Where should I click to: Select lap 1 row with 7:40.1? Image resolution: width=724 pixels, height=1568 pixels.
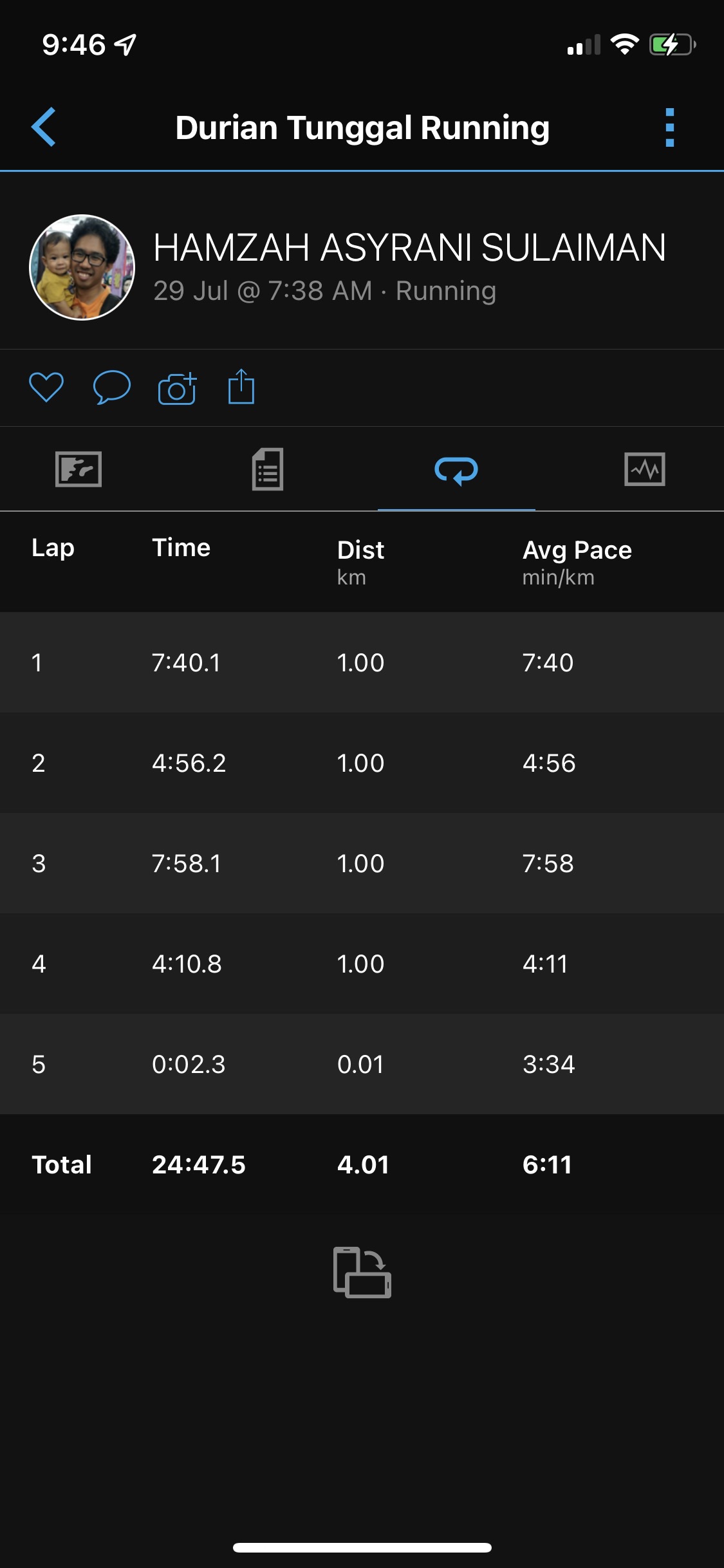tap(362, 662)
